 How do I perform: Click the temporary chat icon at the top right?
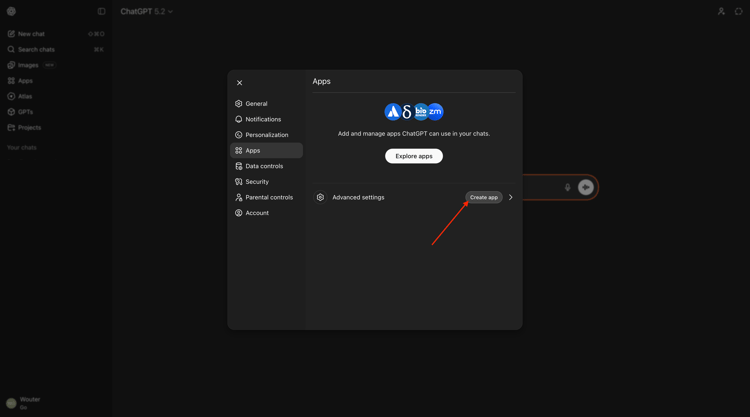[739, 11]
